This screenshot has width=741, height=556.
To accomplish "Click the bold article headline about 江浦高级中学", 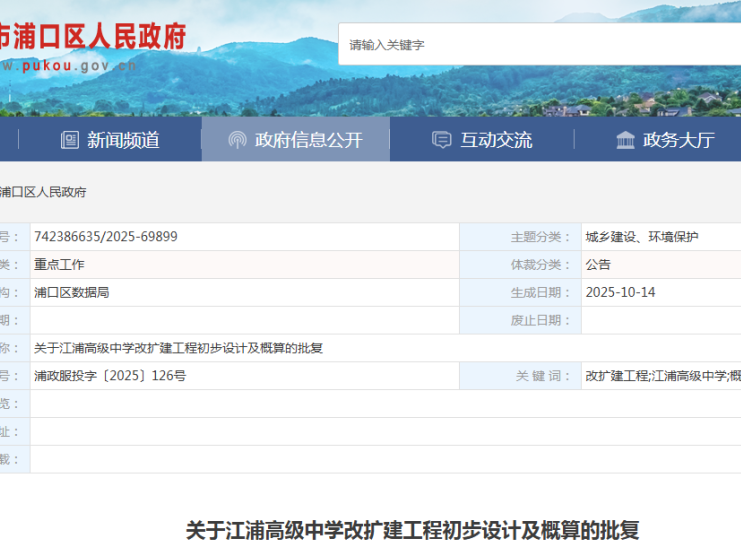I will [x=412, y=530].
